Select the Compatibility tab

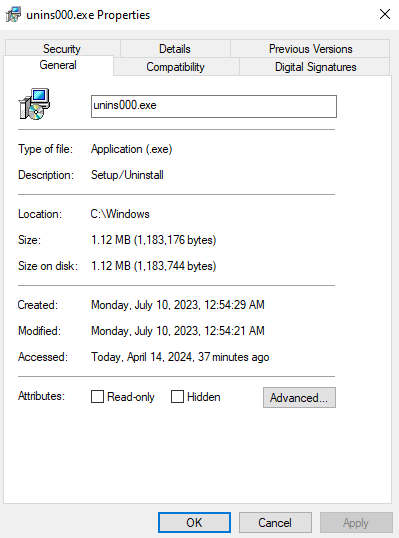(x=175, y=67)
